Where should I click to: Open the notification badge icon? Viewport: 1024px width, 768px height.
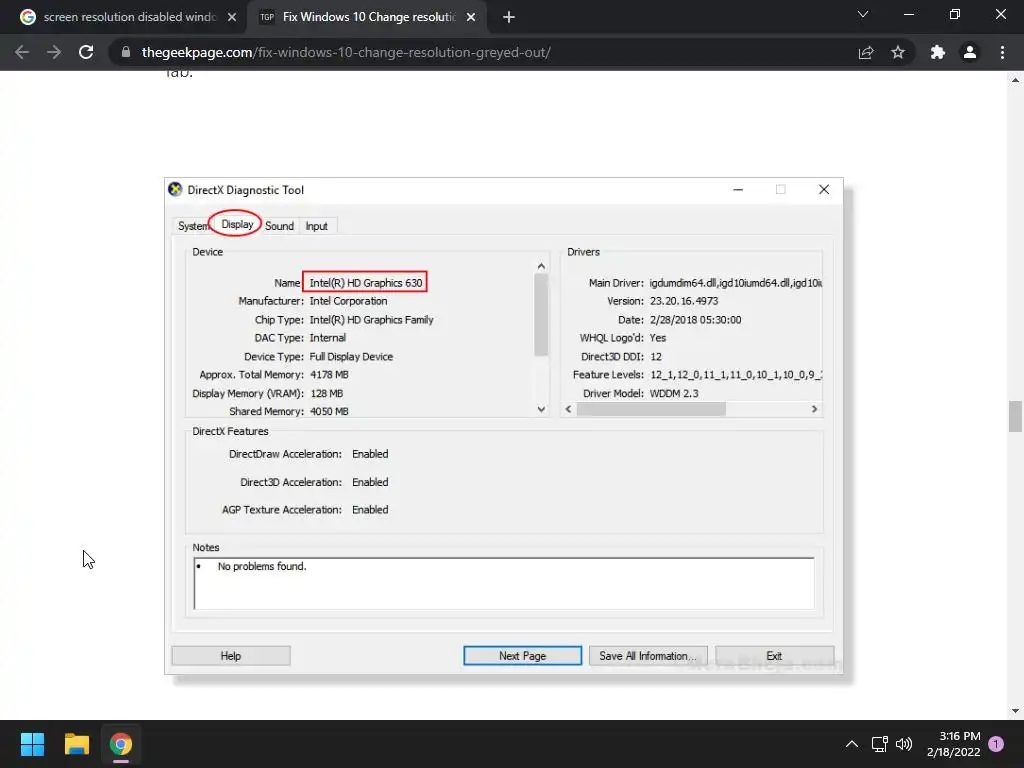point(996,743)
